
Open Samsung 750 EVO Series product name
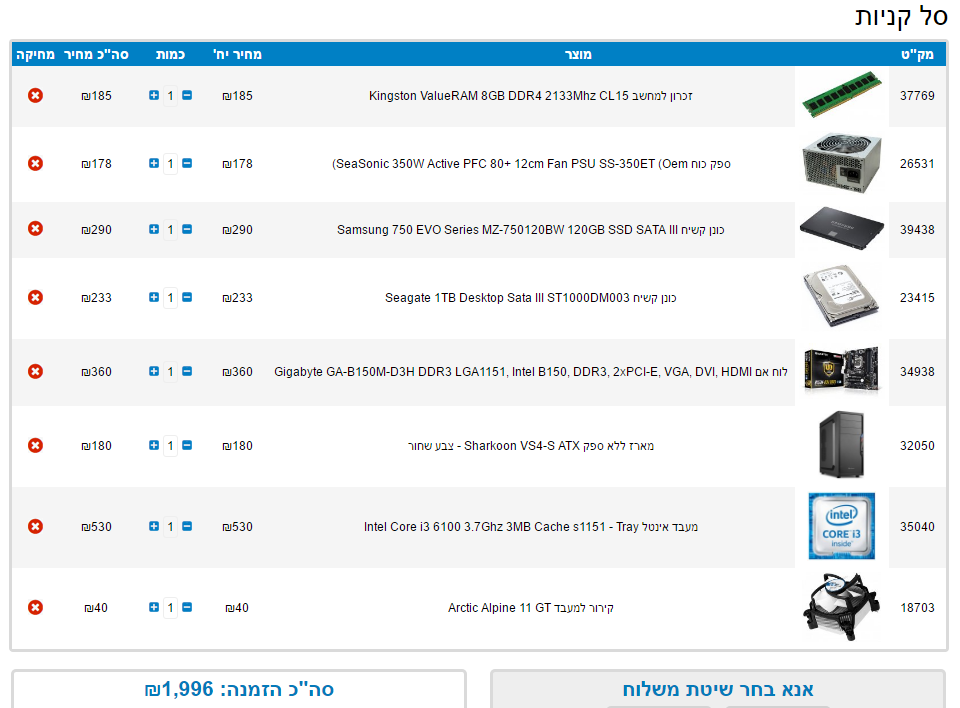tap(530, 230)
